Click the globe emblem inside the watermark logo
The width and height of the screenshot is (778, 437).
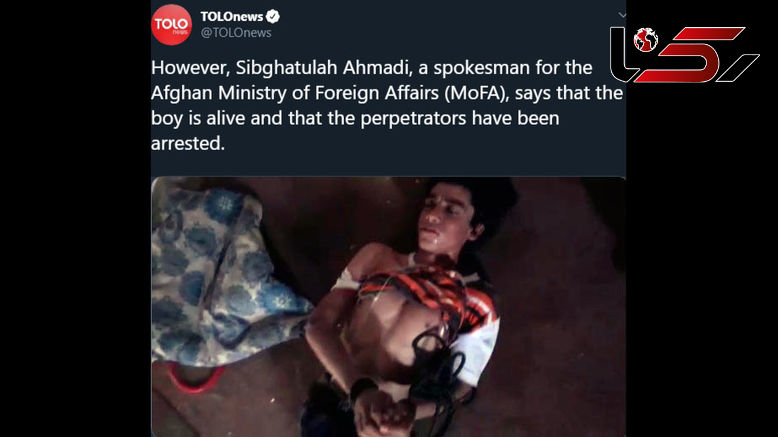(646, 40)
